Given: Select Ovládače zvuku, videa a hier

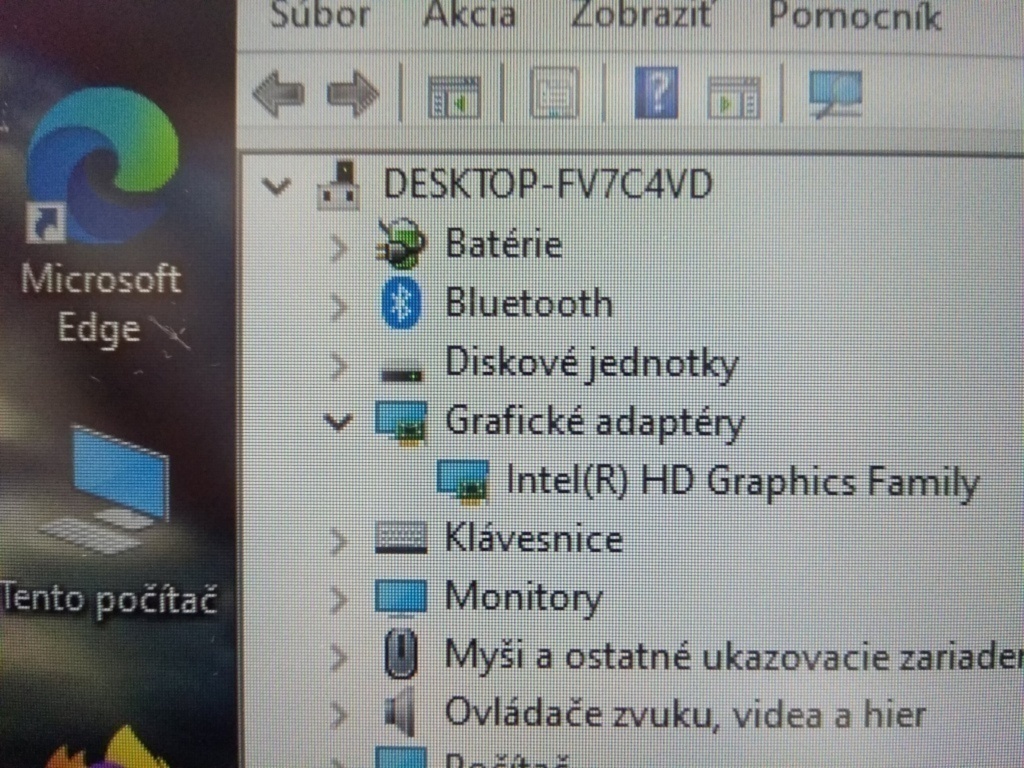Looking at the screenshot, I should click(685, 714).
